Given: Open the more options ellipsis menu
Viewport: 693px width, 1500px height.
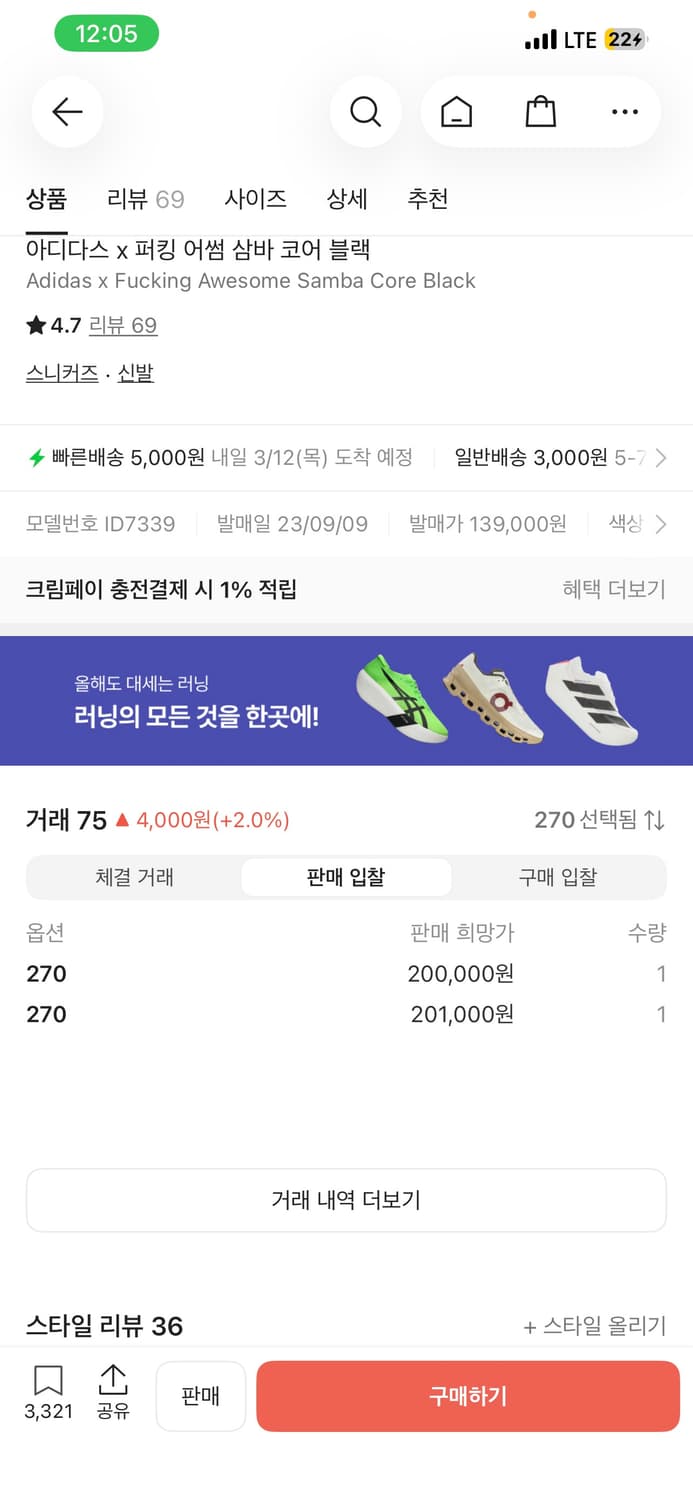Looking at the screenshot, I should tap(624, 111).
